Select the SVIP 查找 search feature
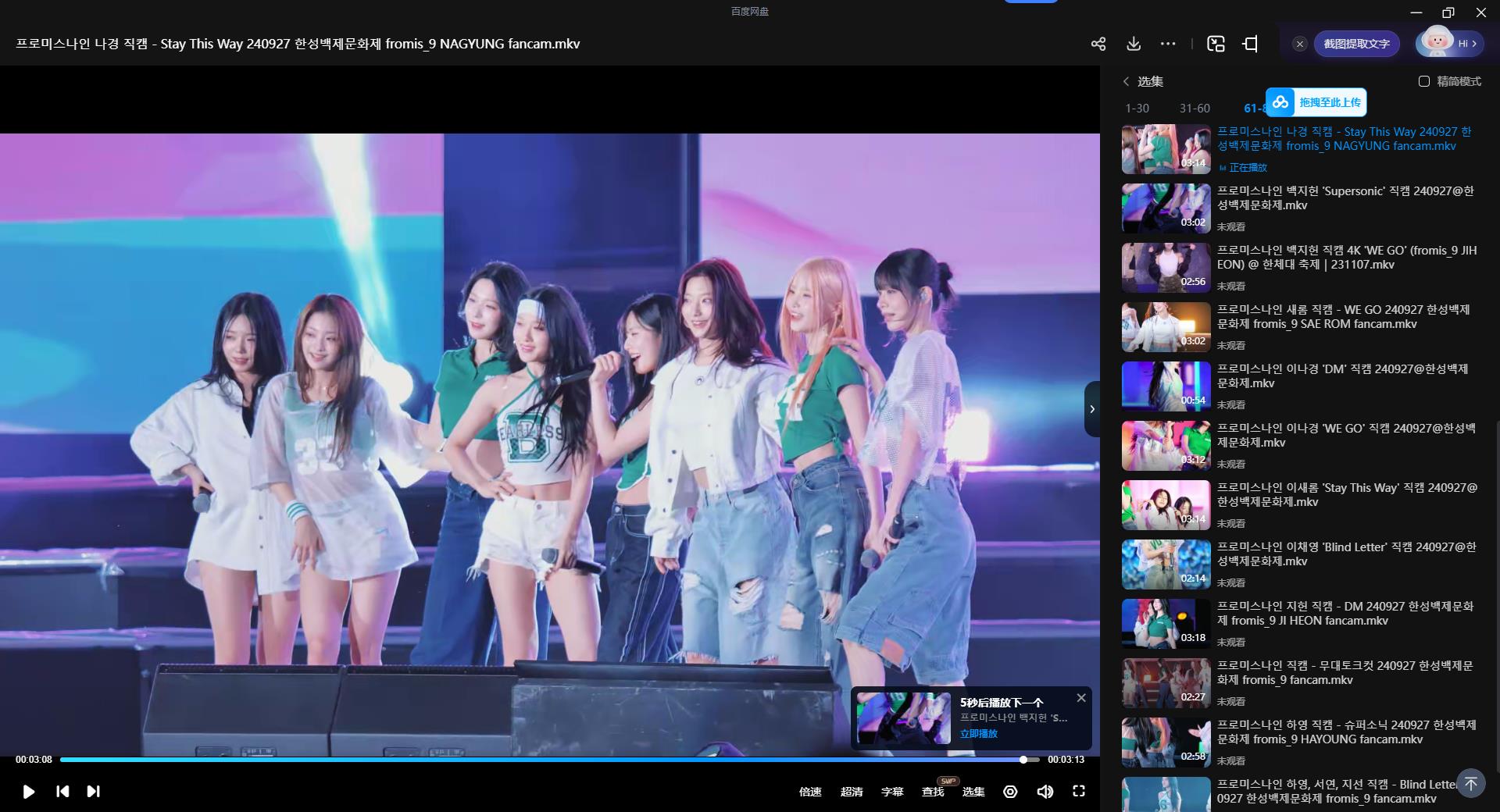Viewport: 1500px width, 812px height. coord(932,791)
